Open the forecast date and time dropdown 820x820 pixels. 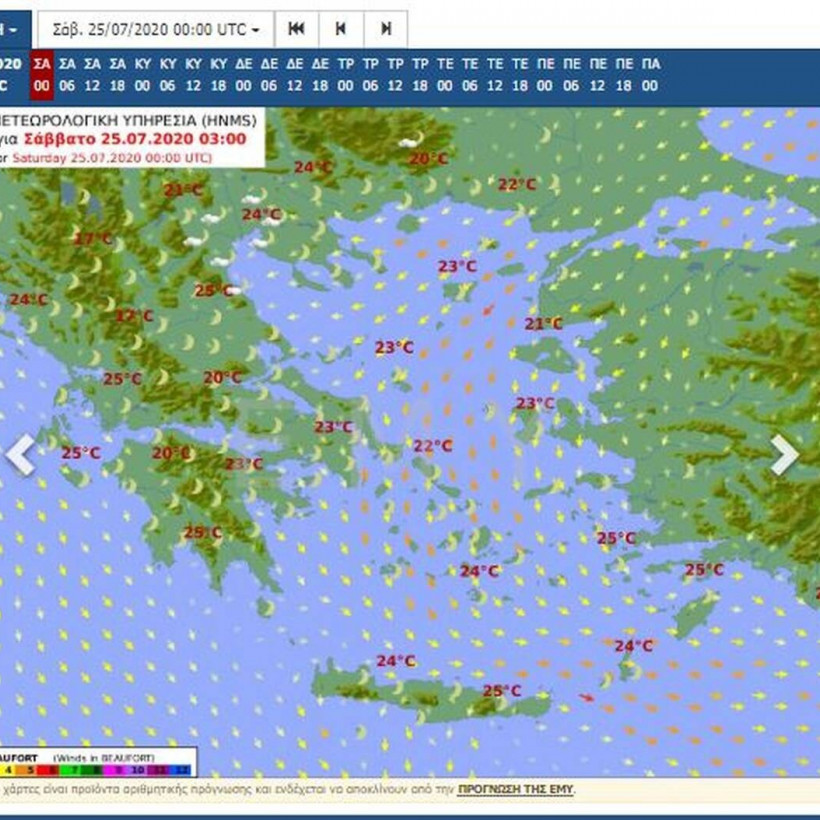pyautogui.click(x=154, y=29)
